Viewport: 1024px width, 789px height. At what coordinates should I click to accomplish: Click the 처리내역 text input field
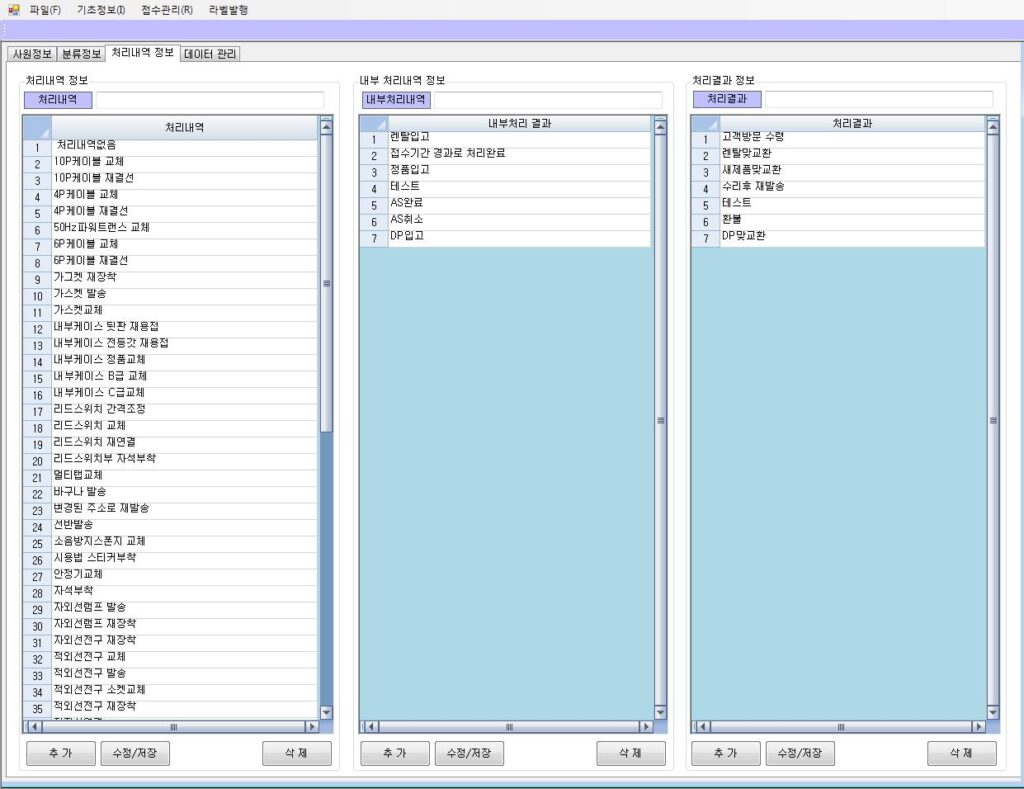[209, 100]
